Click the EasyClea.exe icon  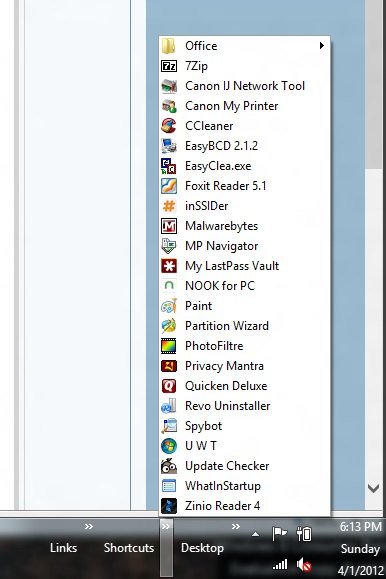[x=169, y=166]
